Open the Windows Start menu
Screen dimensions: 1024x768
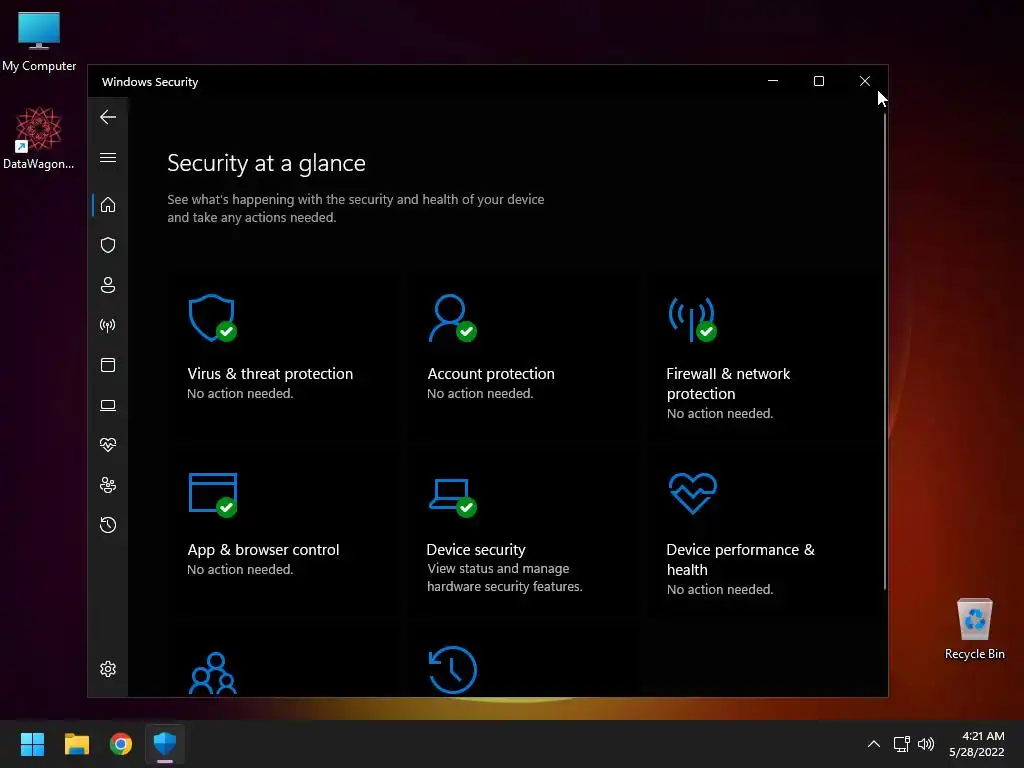(32, 744)
